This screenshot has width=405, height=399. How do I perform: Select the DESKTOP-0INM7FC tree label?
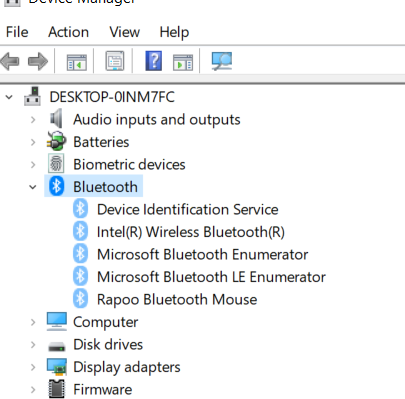112,97
